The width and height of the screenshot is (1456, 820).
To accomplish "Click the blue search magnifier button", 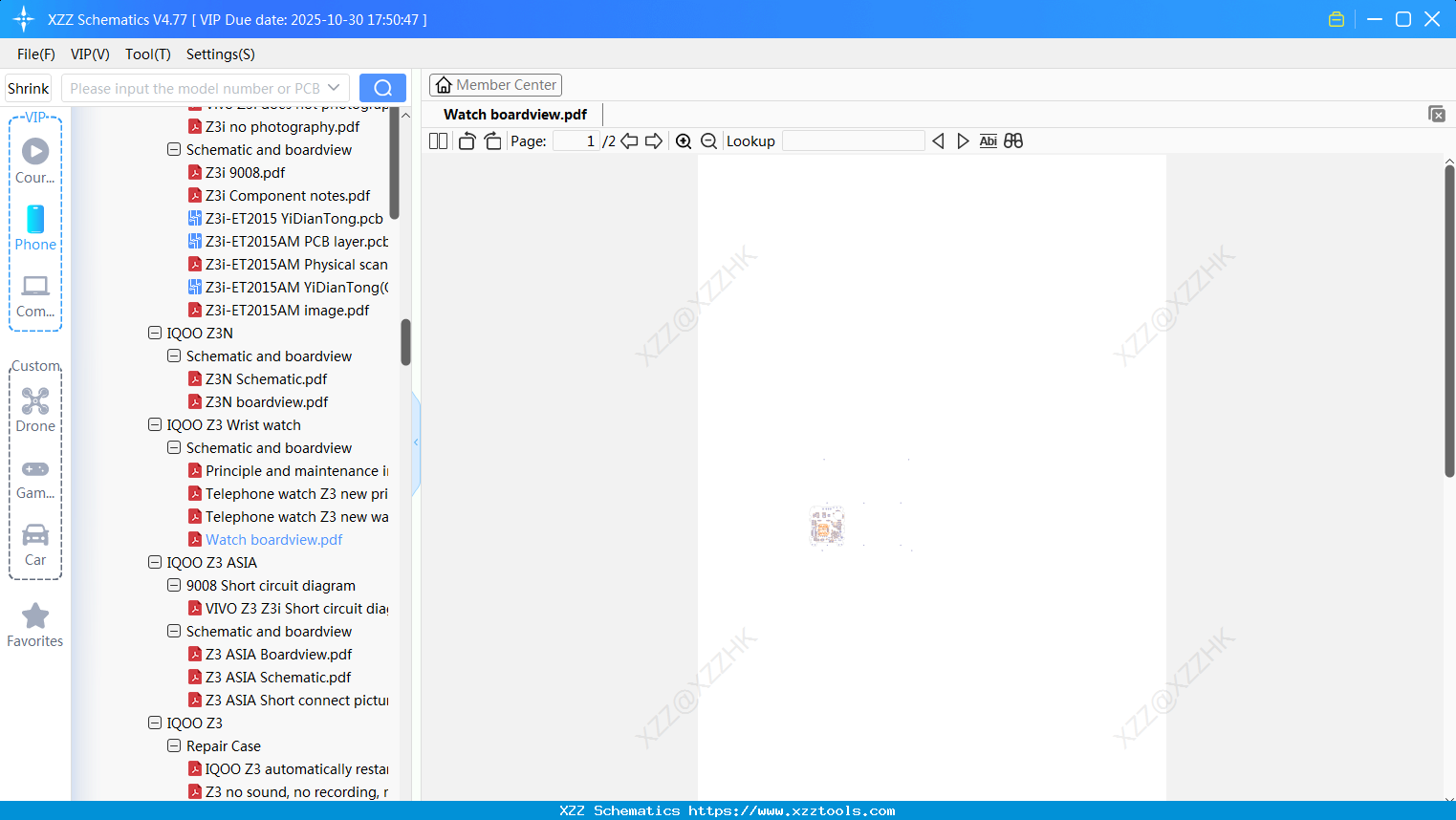I will click(382, 88).
